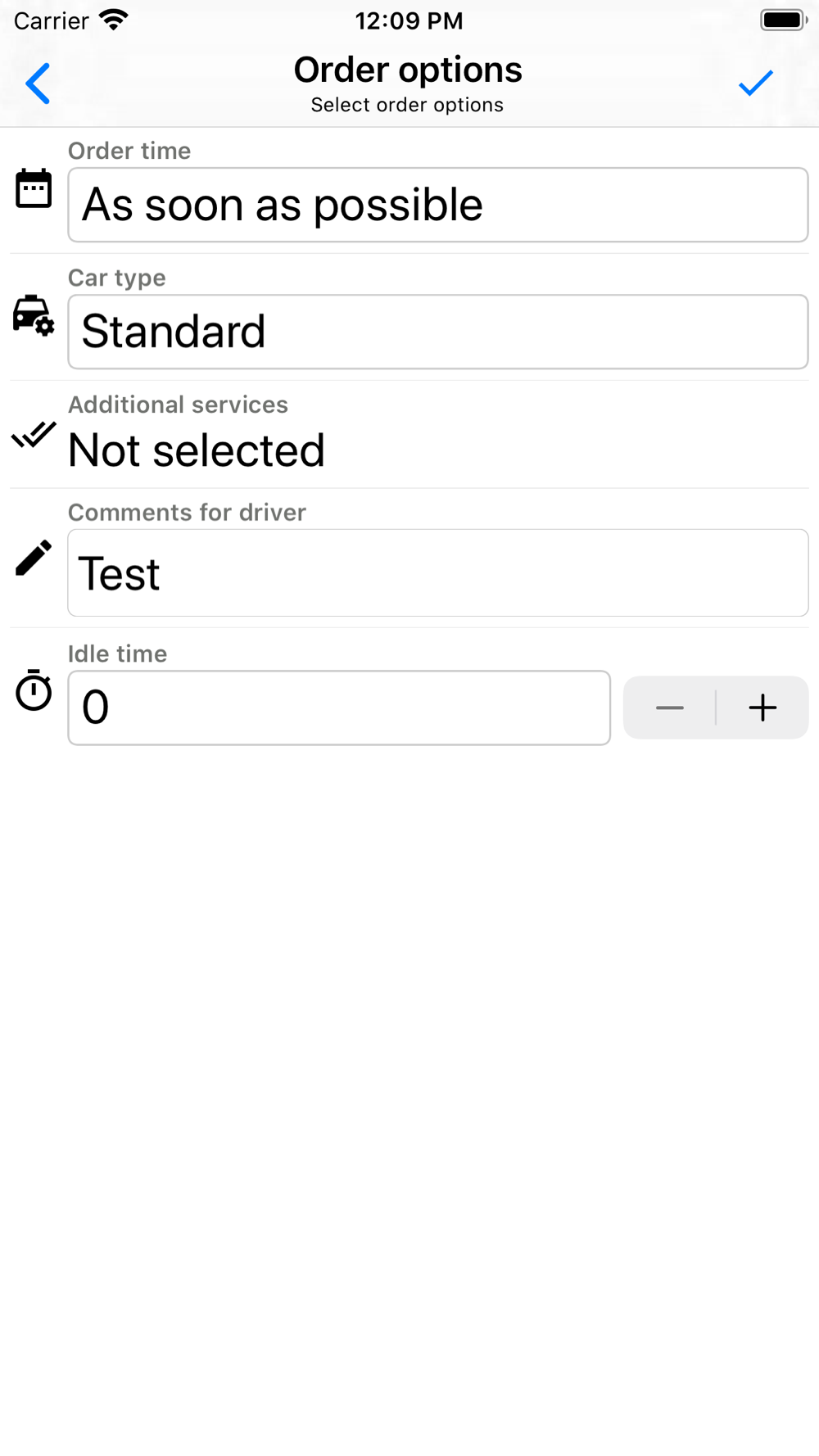
Task: Tap the Additional services label
Action: pyautogui.click(x=178, y=405)
